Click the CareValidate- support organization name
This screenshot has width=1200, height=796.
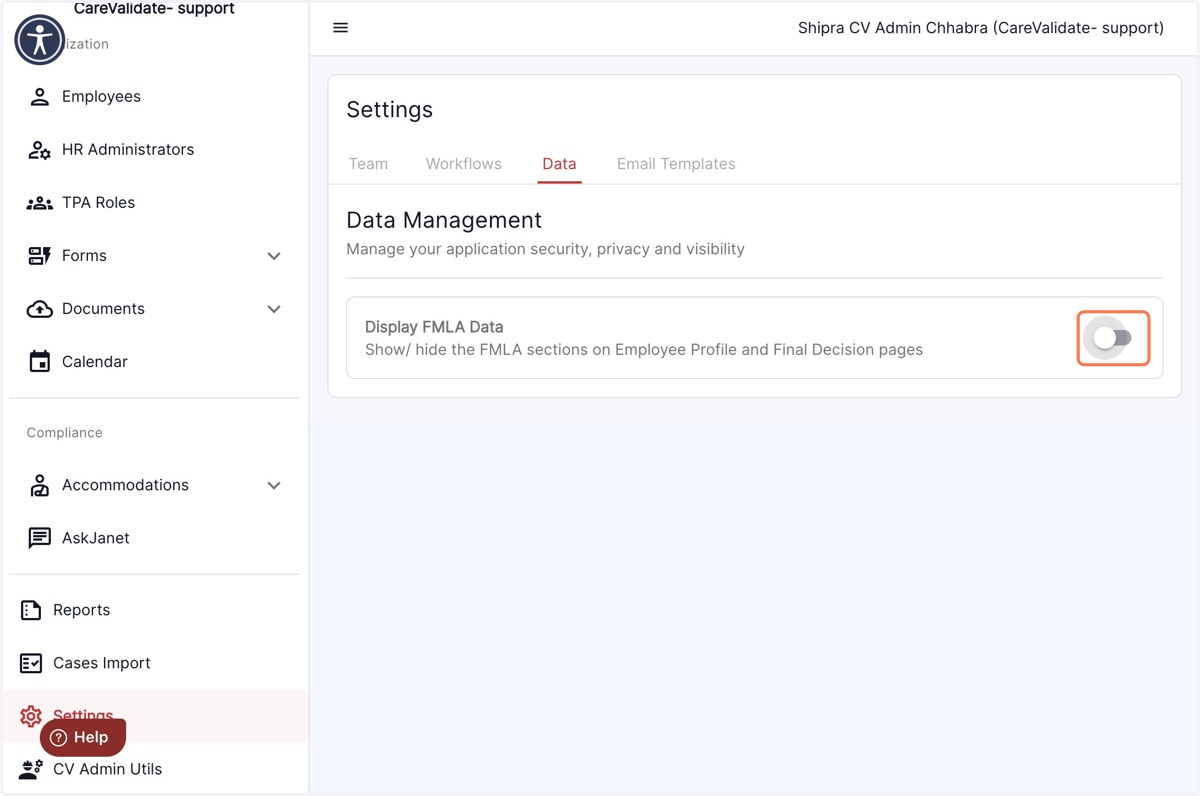(x=154, y=9)
